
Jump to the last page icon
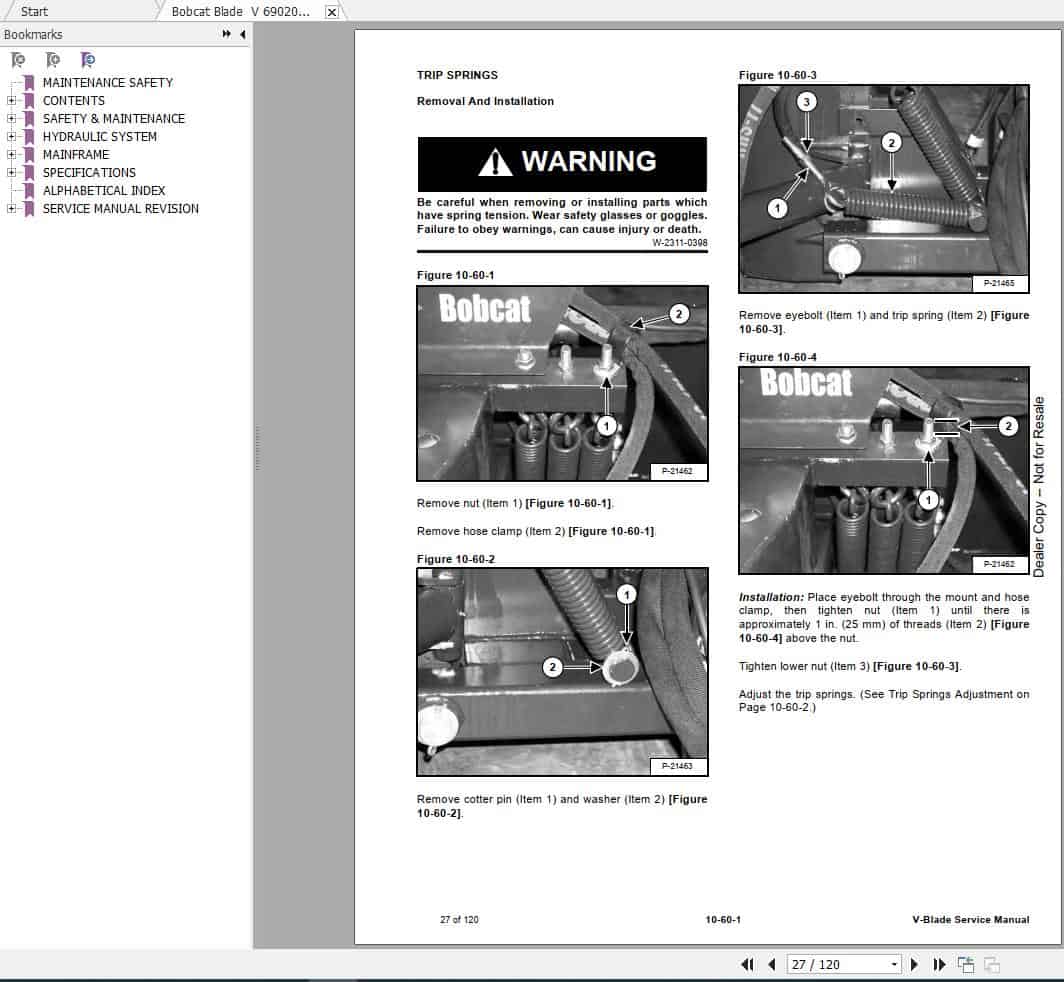coord(939,964)
